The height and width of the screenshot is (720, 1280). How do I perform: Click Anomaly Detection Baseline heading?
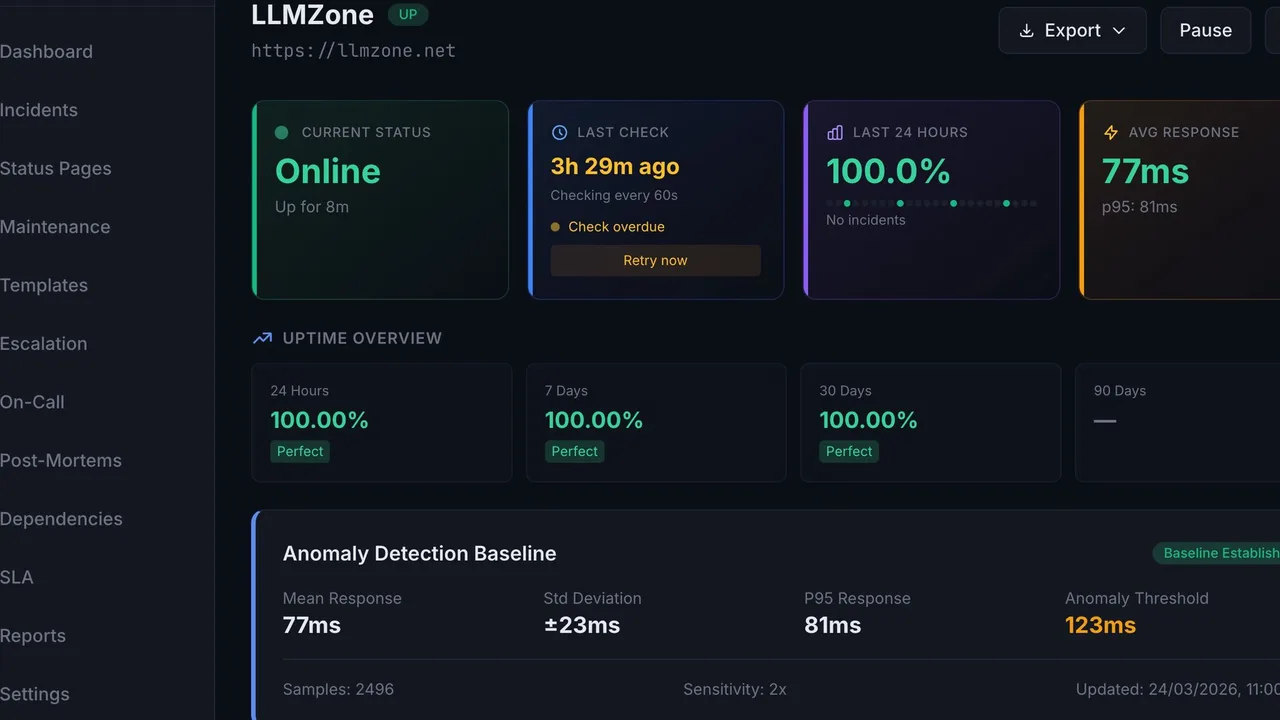(x=420, y=553)
